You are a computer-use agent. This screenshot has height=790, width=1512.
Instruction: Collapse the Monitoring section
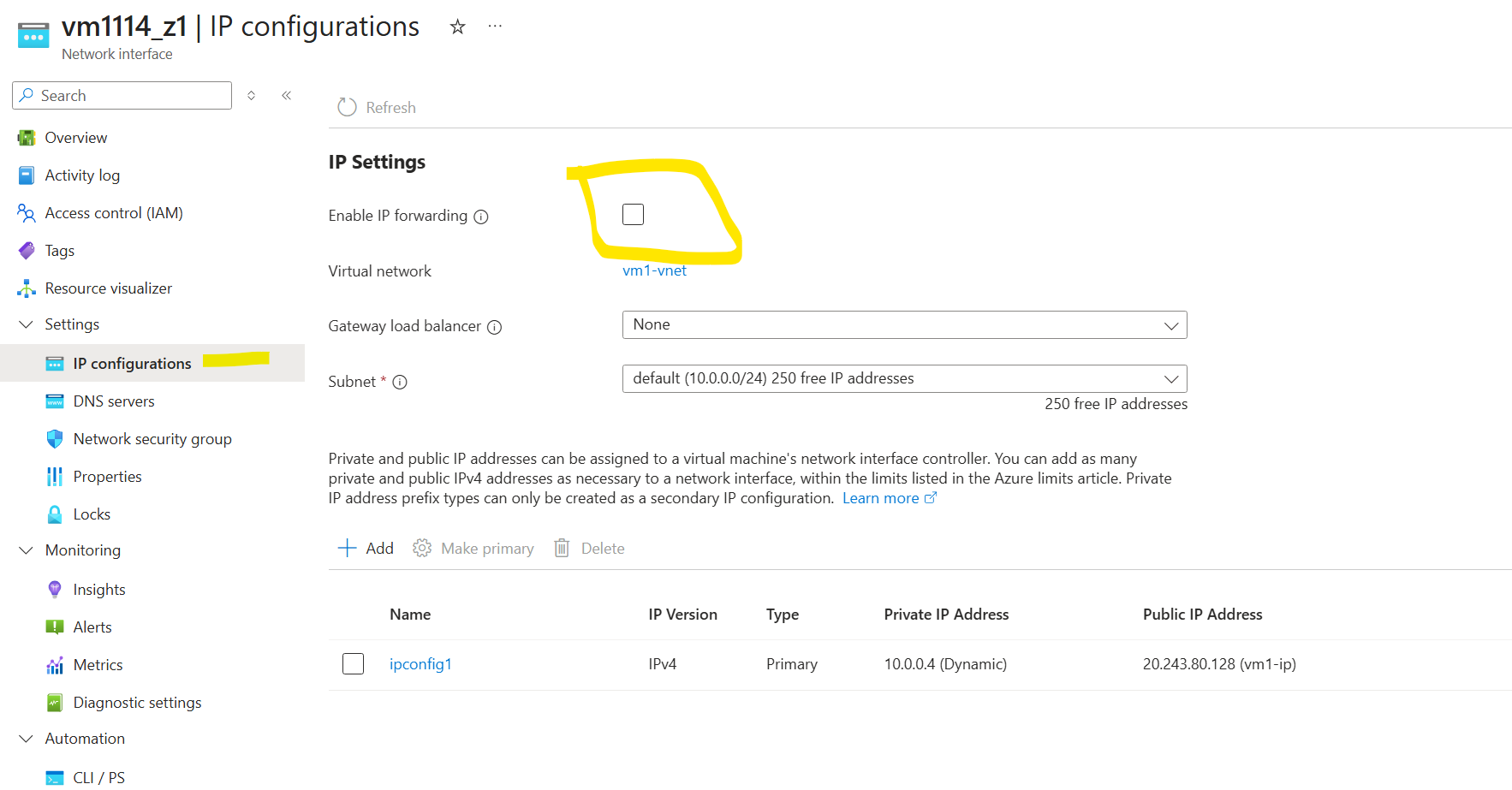pos(27,550)
